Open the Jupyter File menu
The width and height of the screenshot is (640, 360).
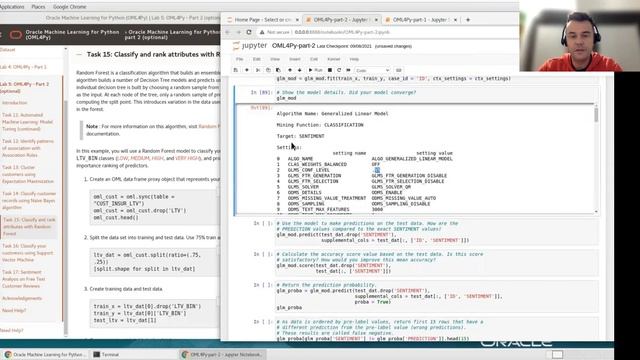(x=240, y=59)
